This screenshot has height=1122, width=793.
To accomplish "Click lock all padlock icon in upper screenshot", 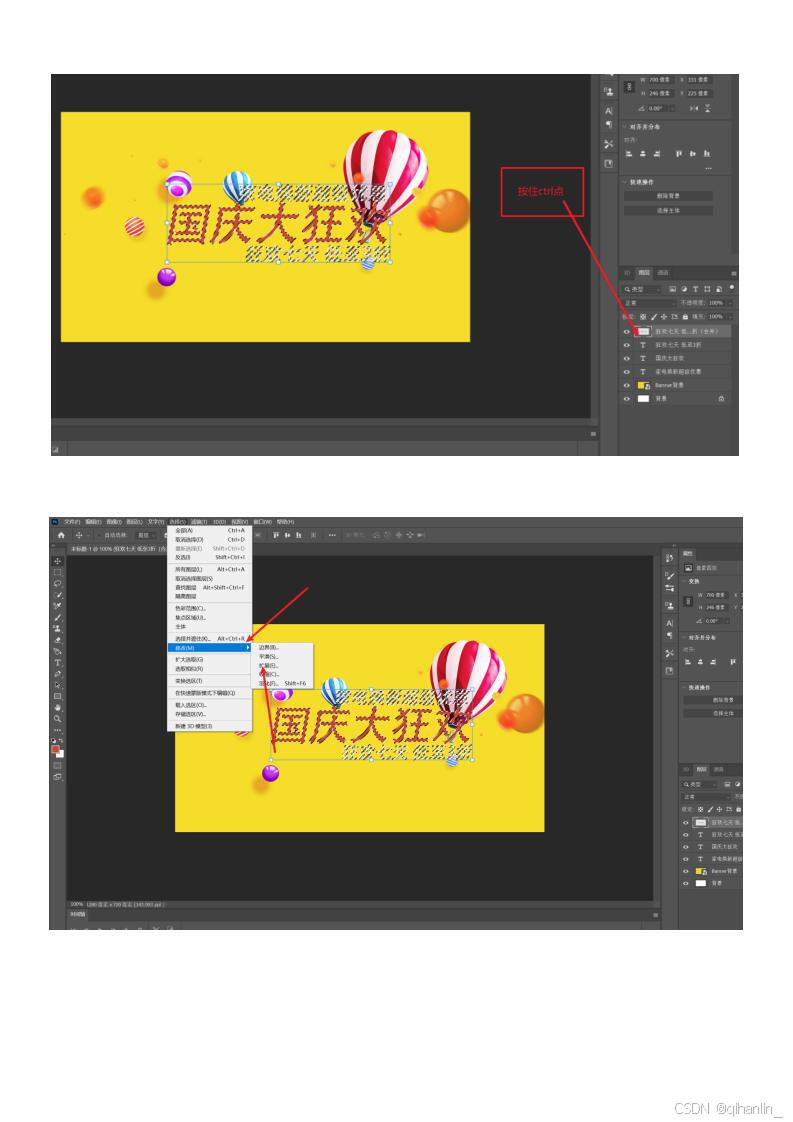I will [x=685, y=316].
